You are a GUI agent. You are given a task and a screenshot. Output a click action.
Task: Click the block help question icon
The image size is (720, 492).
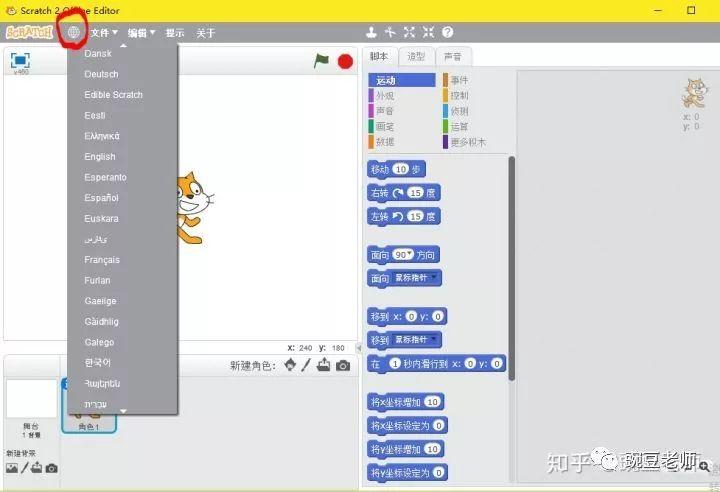(448, 32)
